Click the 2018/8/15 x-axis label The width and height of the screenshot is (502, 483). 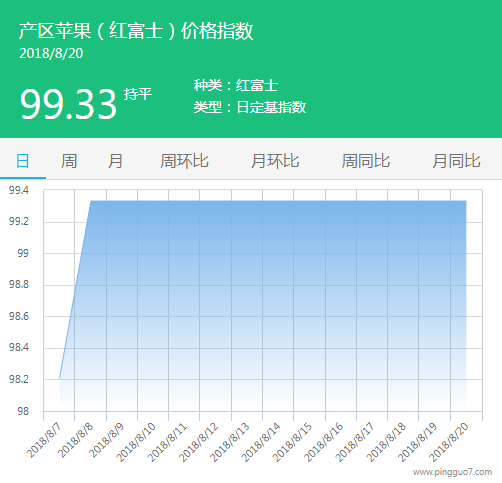pos(293,442)
